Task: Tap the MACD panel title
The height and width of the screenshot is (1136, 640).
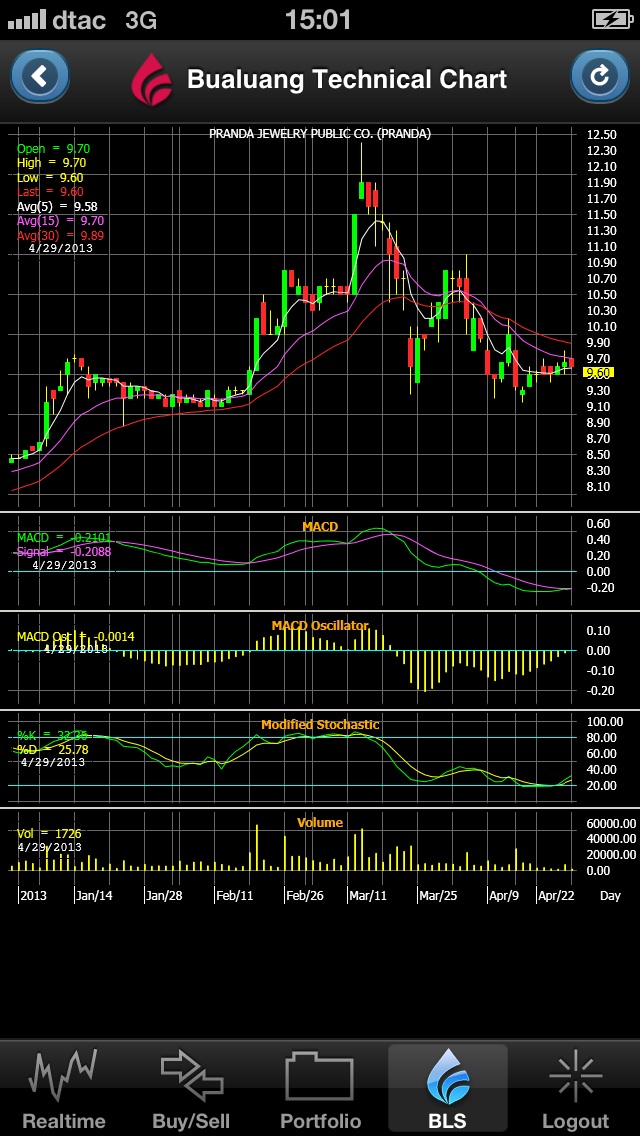Action: 320,527
